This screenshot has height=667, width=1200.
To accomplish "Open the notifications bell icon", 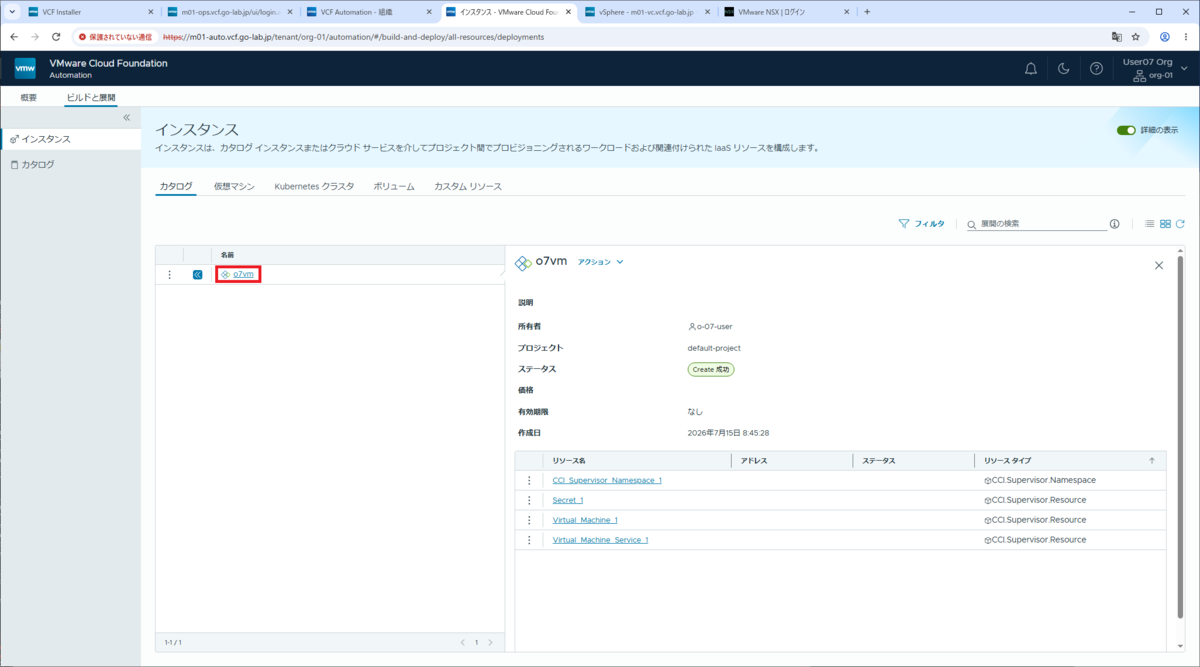I will point(1031,68).
